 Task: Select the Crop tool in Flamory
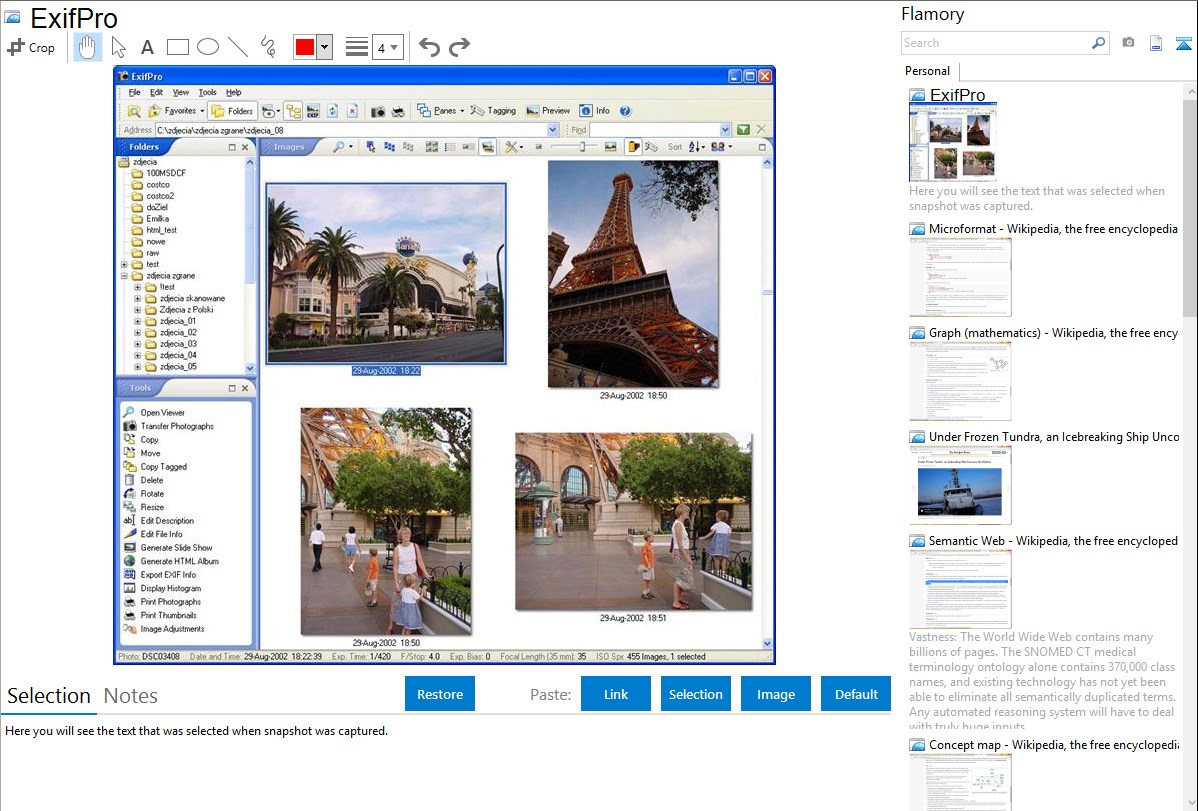coord(31,47)
